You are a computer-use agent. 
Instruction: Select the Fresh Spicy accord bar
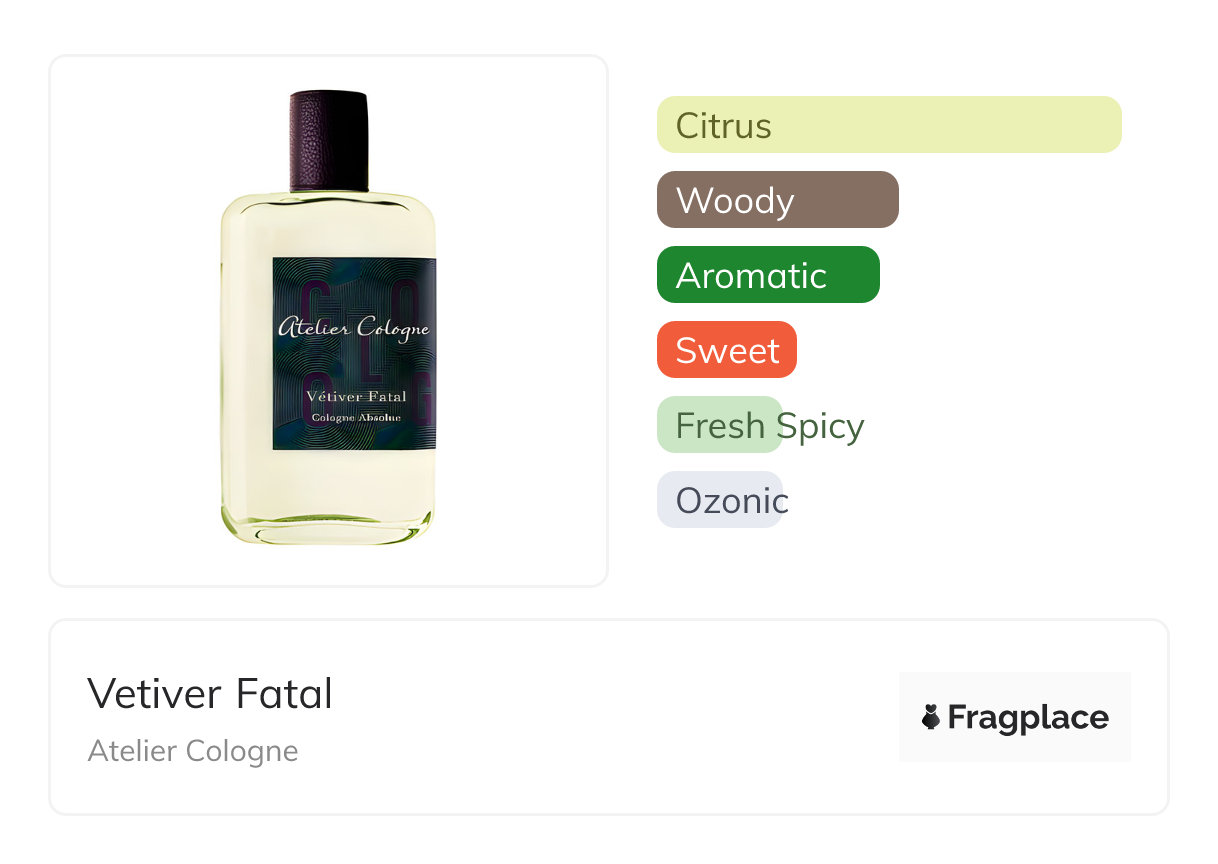click(720, 425)
